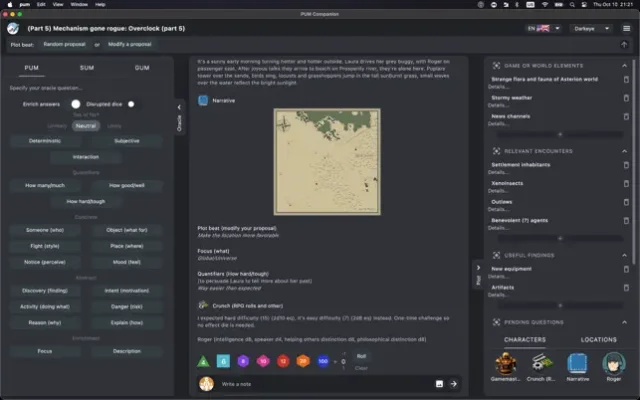Screen dimensions: 640x400
Task: Set odds to Unlikely
Action: click(x=57, y=126)
